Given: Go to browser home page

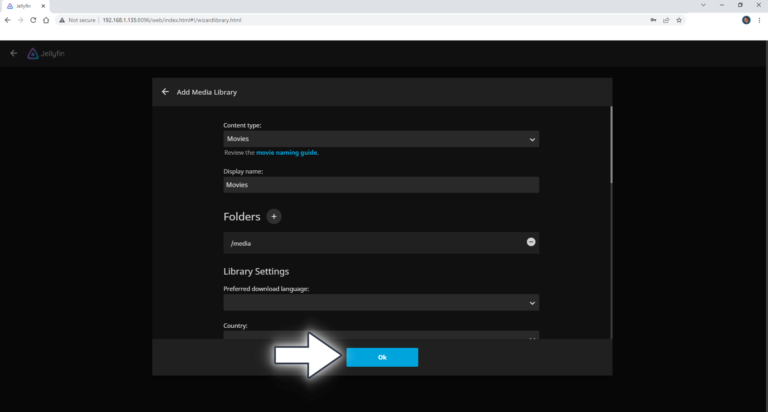Looking at the screenshot, I should tap(46, 20).
